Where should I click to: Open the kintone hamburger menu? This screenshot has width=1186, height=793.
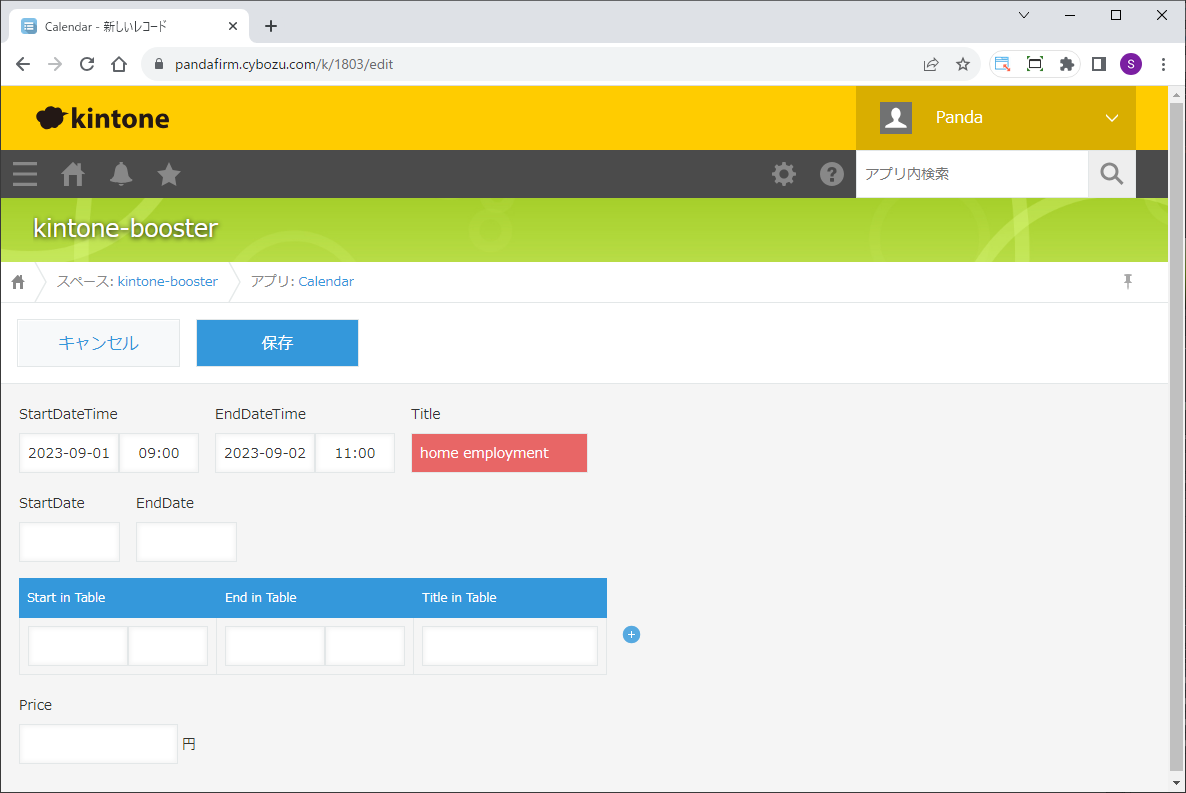point(25,174)
